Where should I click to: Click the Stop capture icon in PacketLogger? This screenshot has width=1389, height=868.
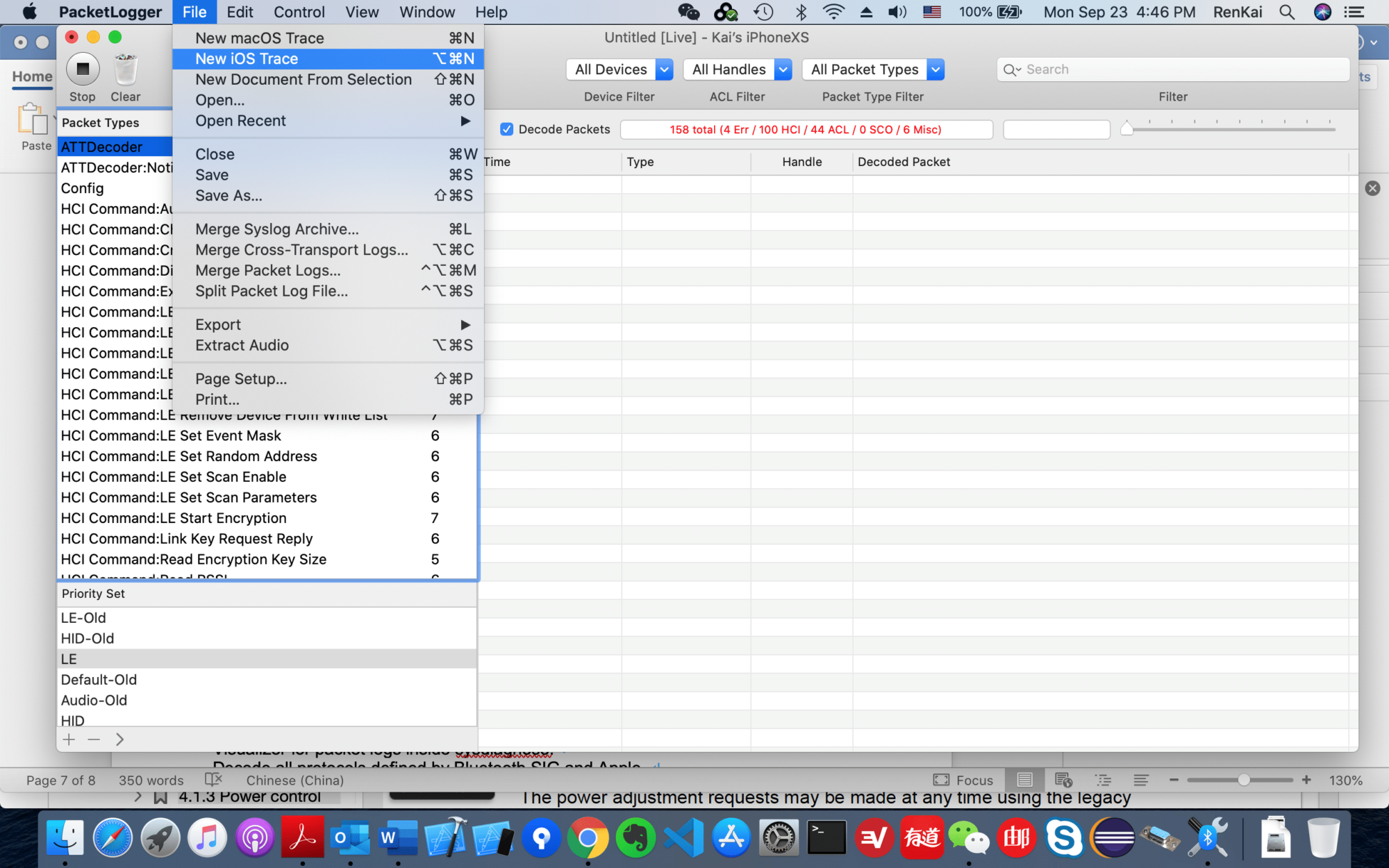coord(82,69)
